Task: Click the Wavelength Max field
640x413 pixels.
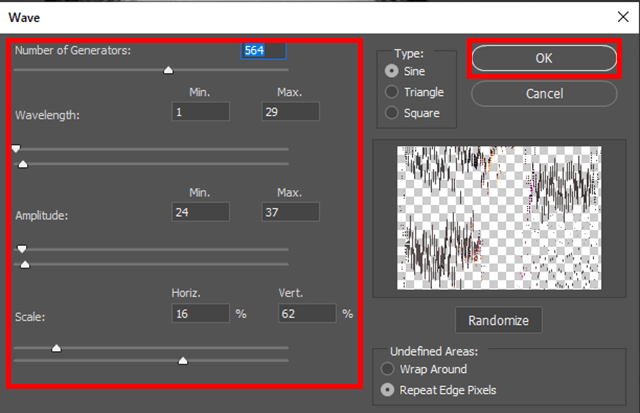Action: pyautogui.click(x=290, y=111)
